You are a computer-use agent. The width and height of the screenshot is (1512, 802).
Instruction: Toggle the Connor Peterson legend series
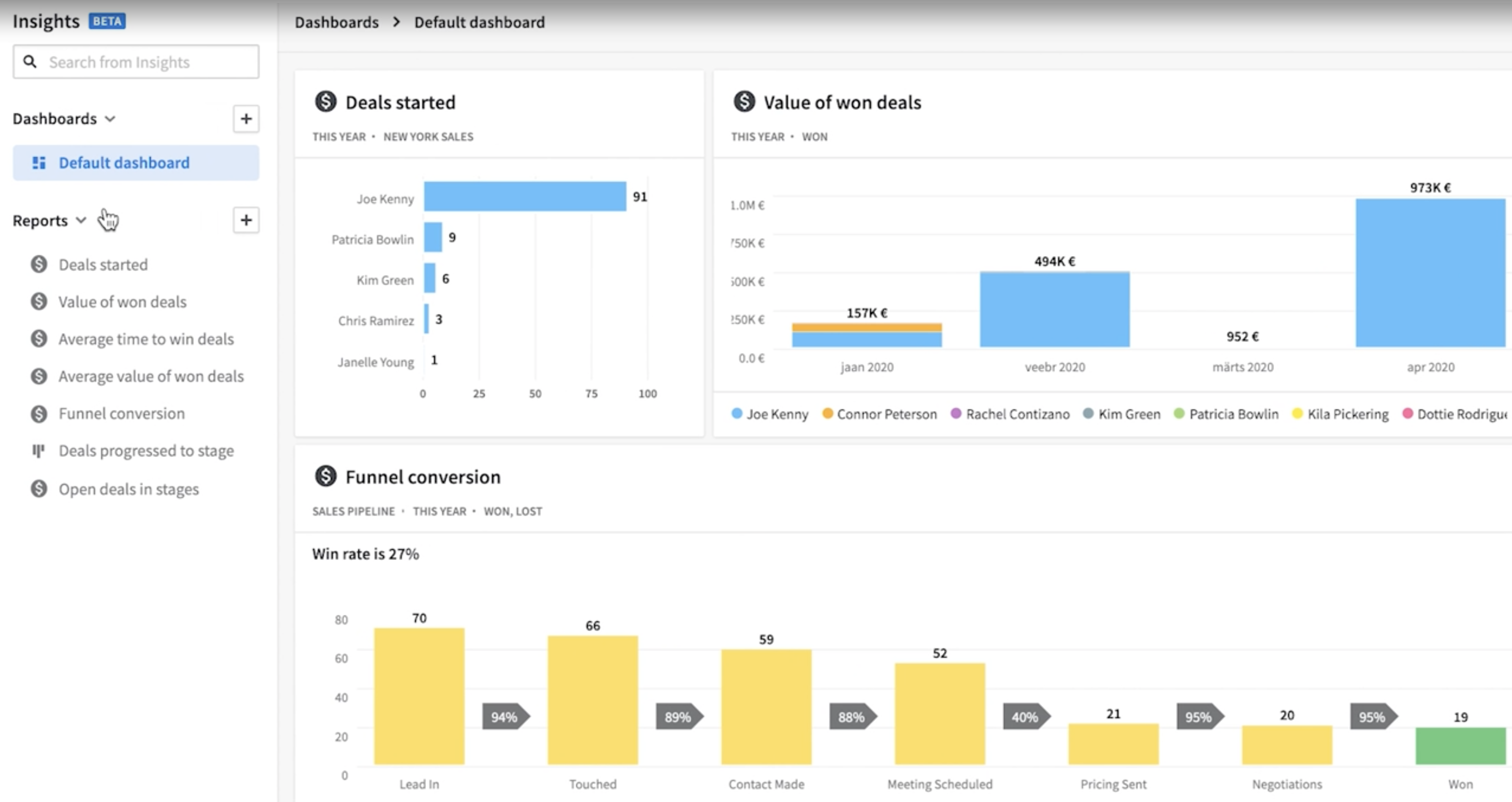pyautogui.click(x=879, y=414)
